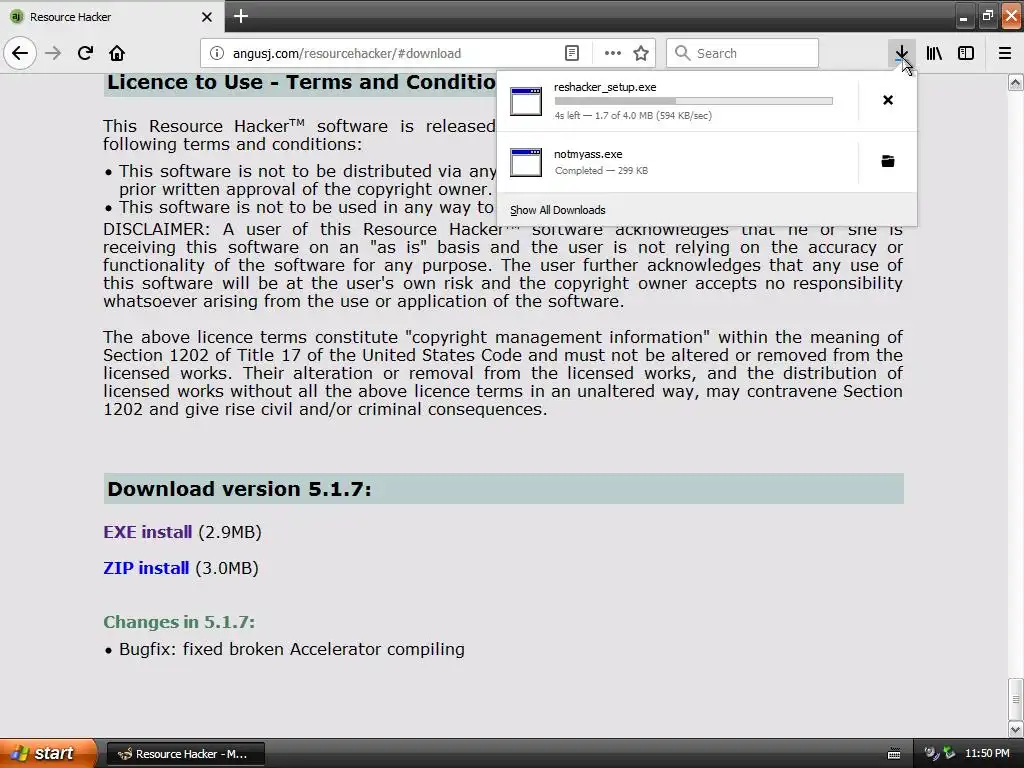Click 'Bugfix: fixed broken Accelerator compiling' text

(292, 649)
